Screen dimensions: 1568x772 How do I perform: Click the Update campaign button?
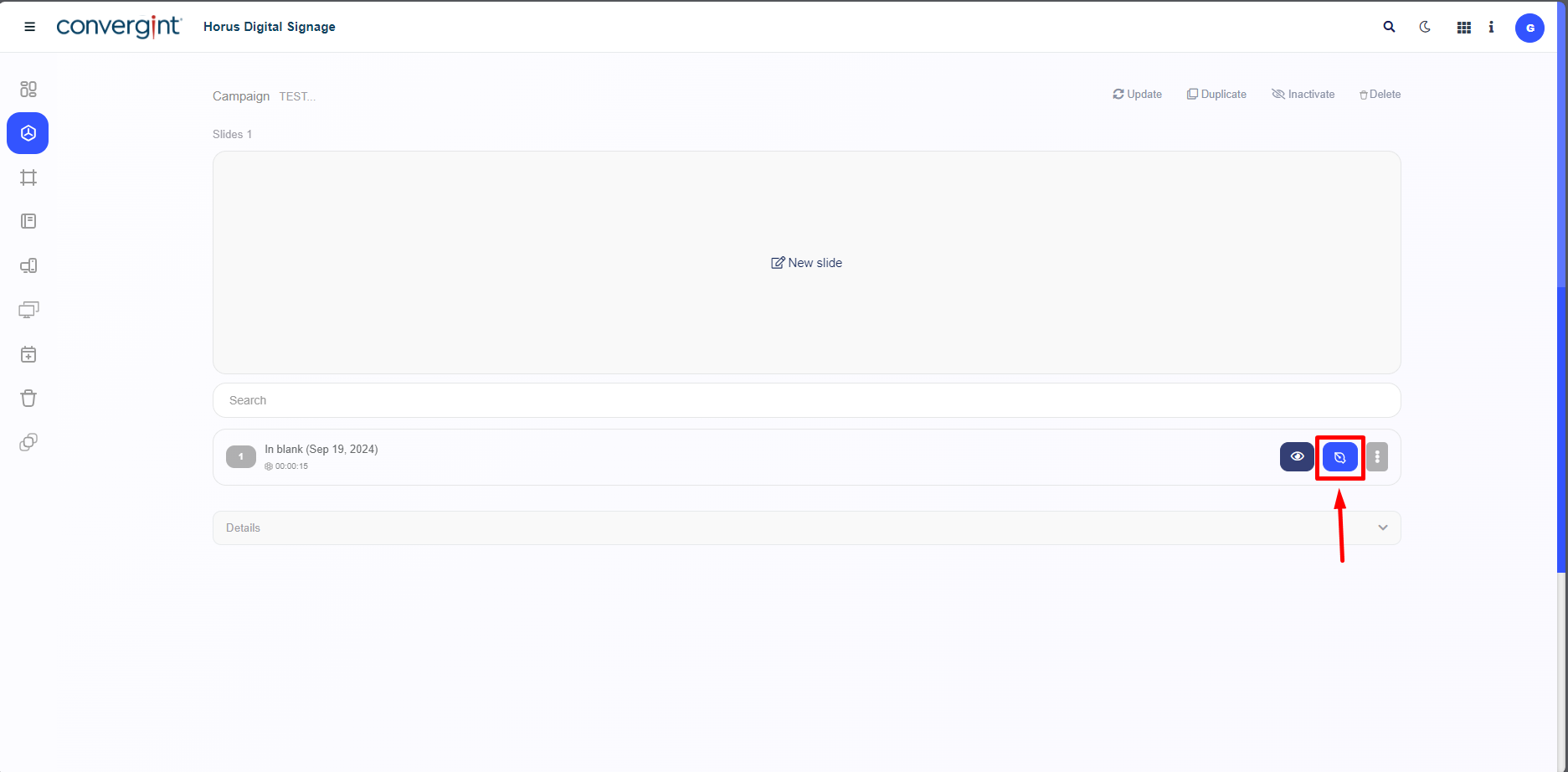coord(1137,95)
